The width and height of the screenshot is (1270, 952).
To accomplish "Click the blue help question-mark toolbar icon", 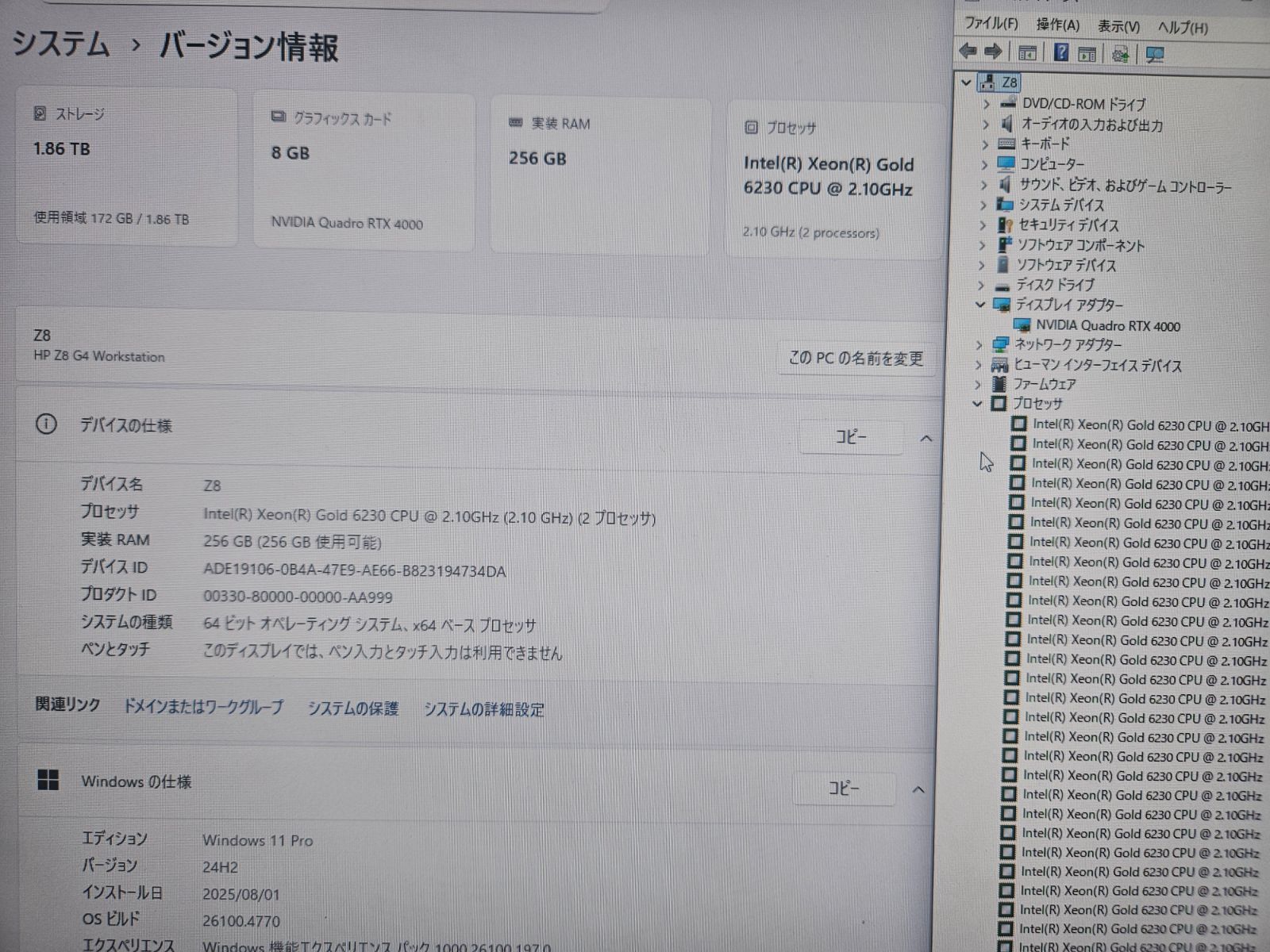I will (1061, 53).
